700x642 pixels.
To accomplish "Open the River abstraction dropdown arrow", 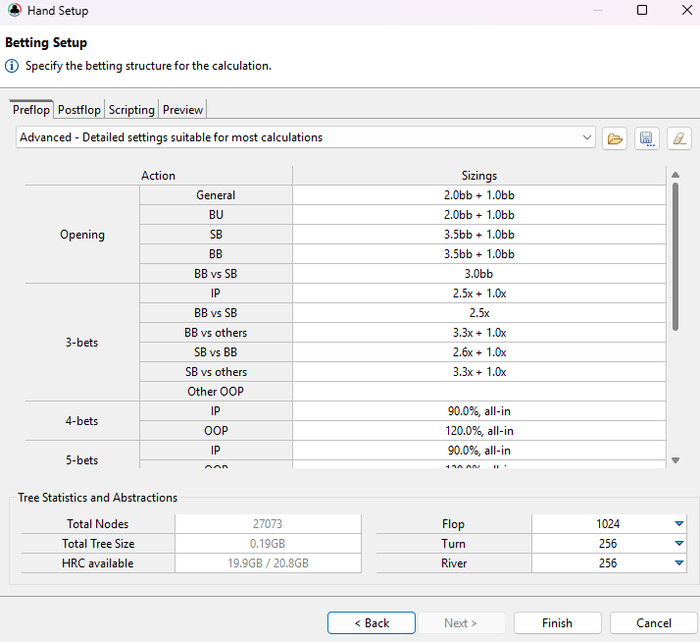I will tap(679, 563).
